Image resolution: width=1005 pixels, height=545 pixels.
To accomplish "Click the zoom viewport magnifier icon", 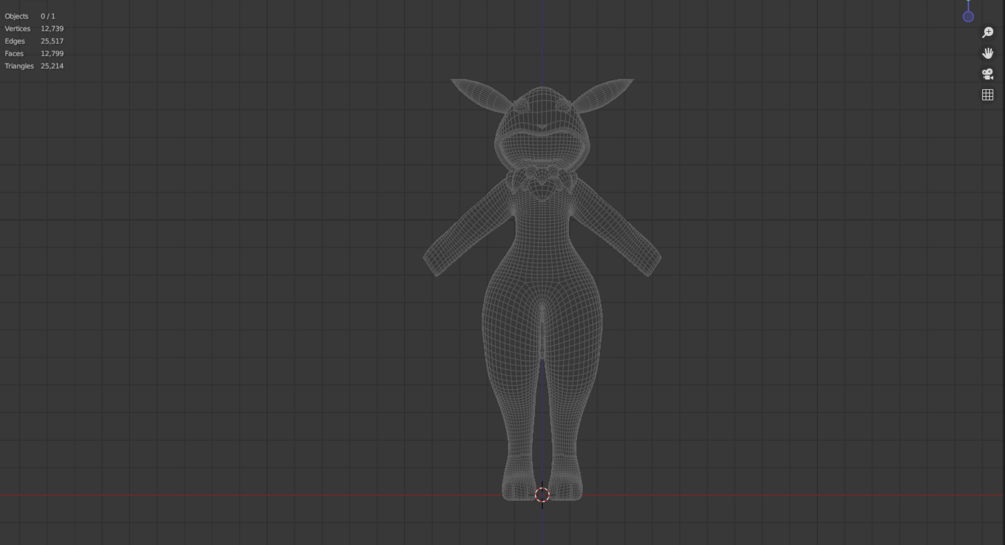I will (x=988, y=32).
